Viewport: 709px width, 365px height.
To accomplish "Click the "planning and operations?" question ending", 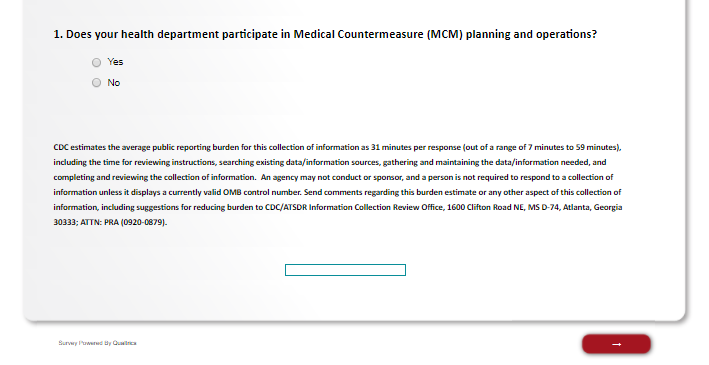I will click(x=531, y=34).
